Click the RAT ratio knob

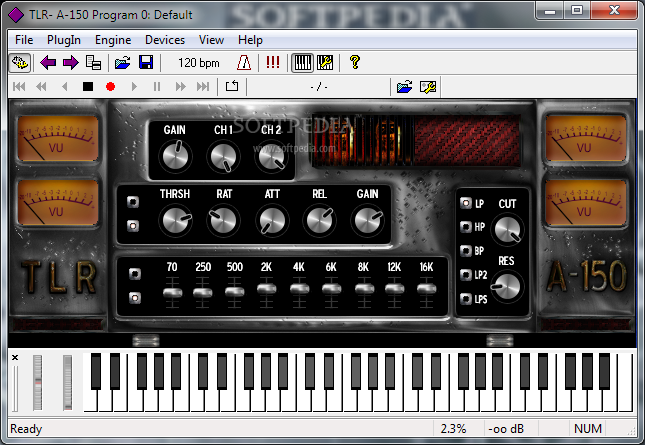223,220
